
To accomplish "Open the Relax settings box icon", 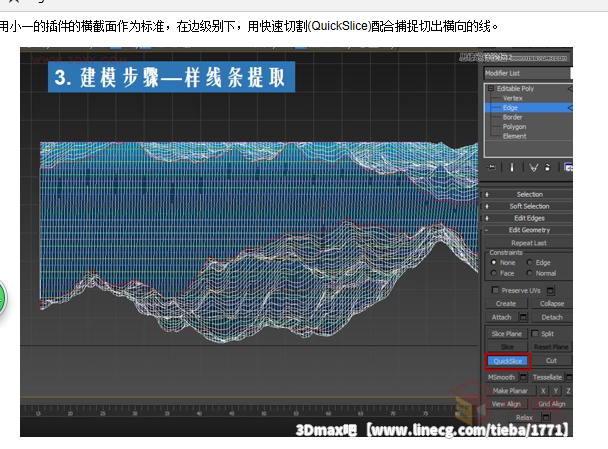I will (546, 417).
